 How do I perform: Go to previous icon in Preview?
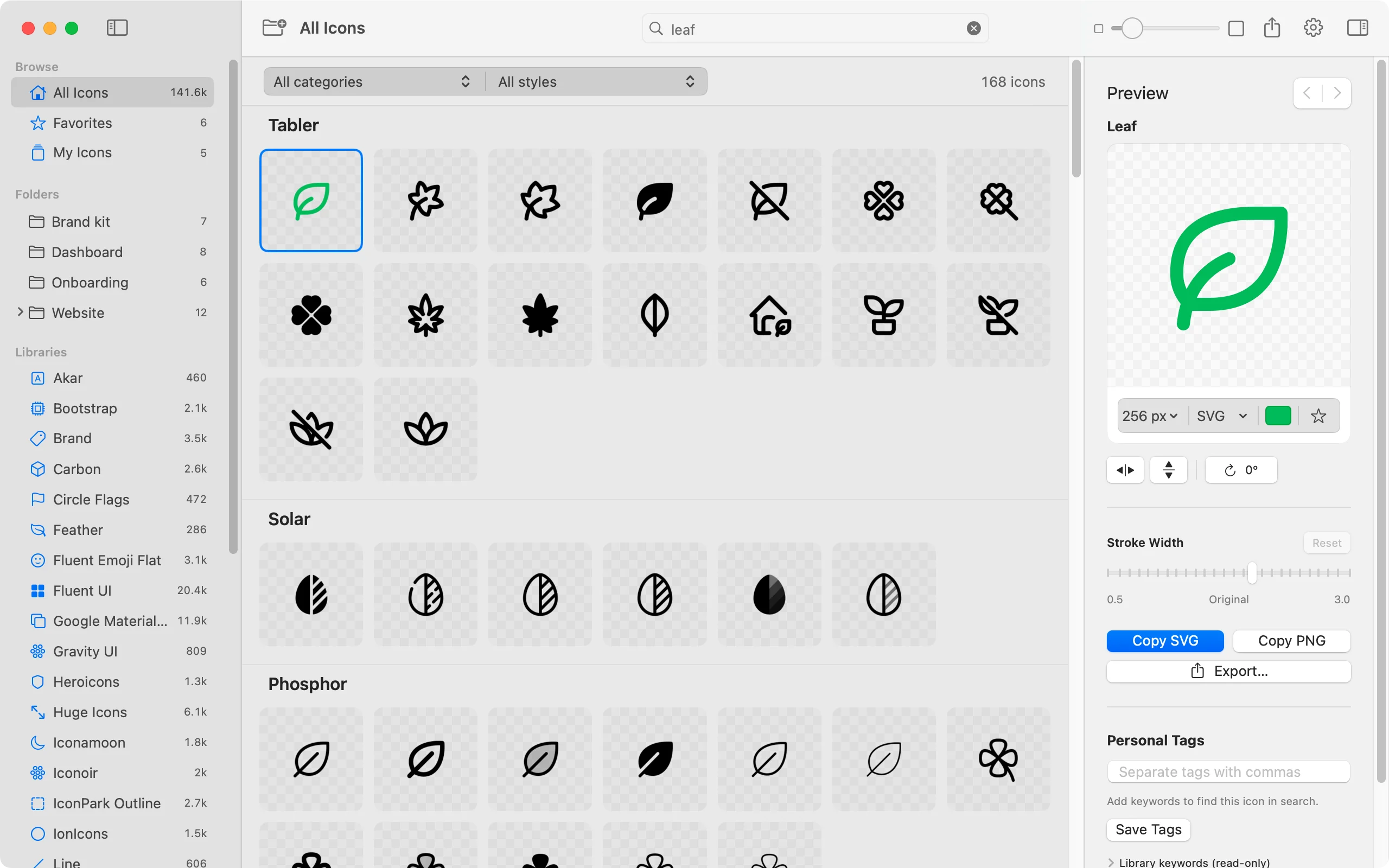[x=1307, y=93]
